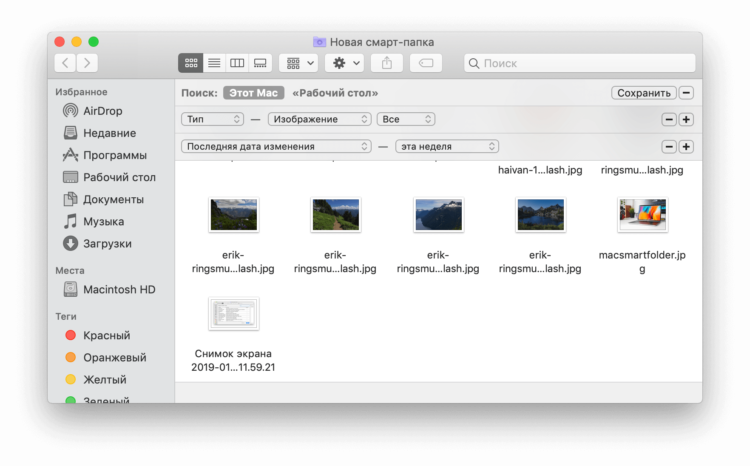
Task: Go back with the left arrow button
Action: click(x=66, y=63)
